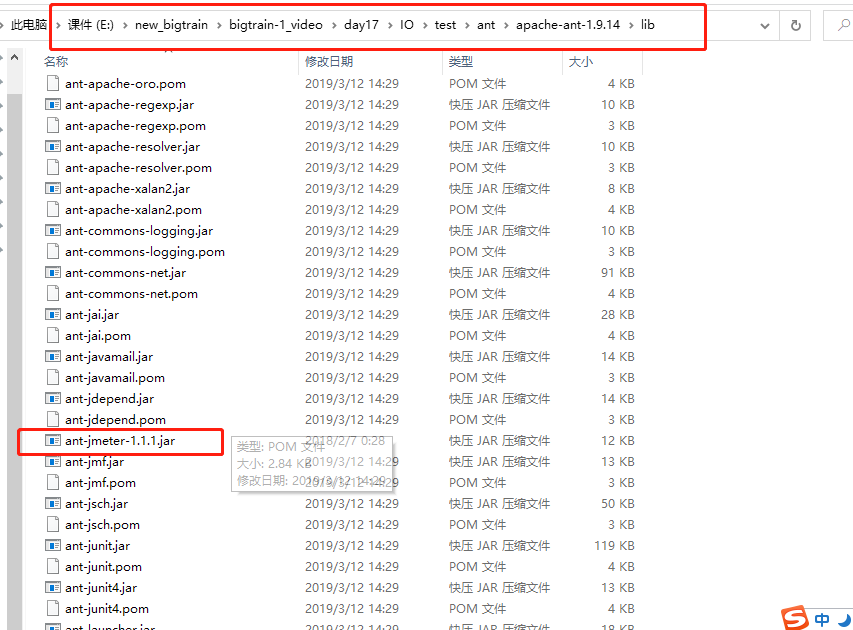Click the ant-junit4.pom file icon

pos(53,609)
